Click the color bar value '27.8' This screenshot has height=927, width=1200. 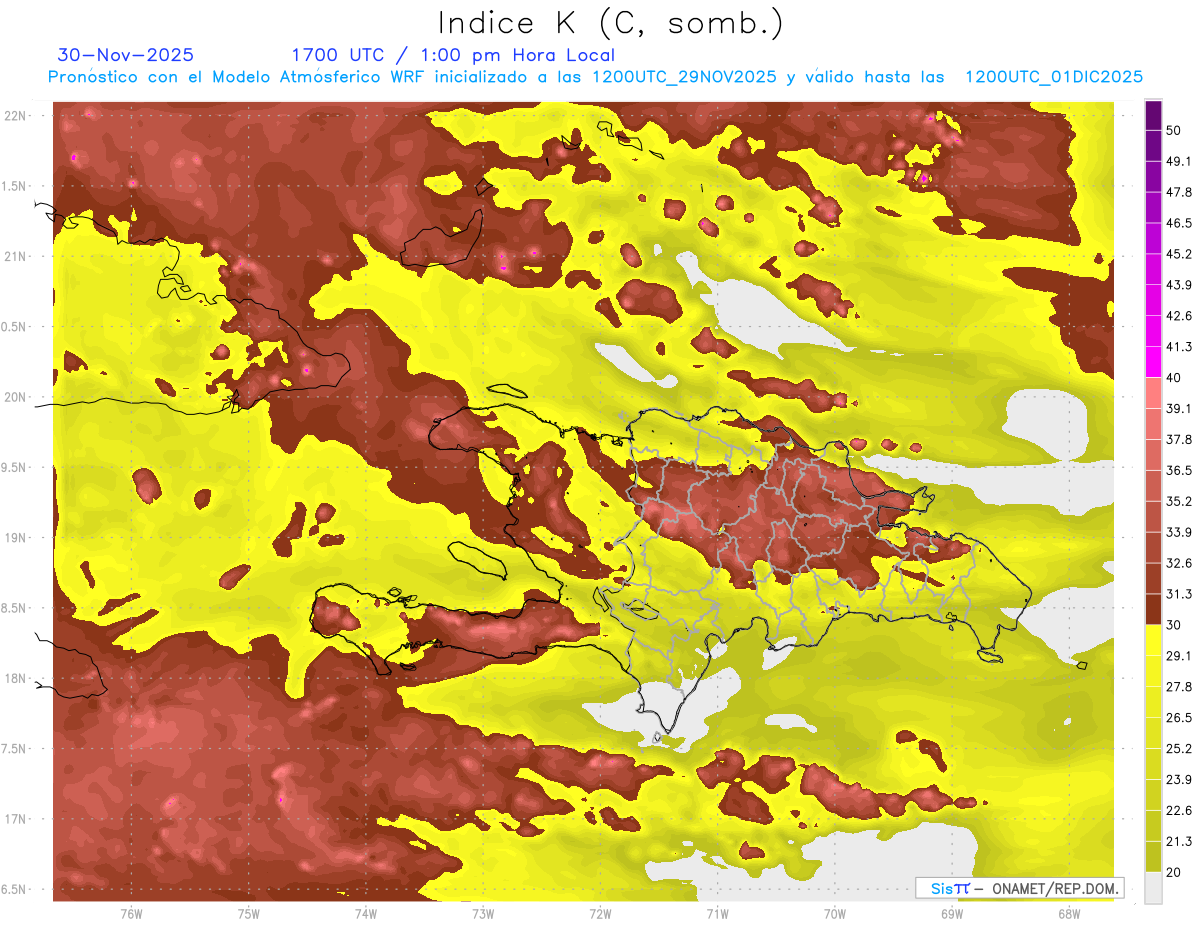[1178, 686]
